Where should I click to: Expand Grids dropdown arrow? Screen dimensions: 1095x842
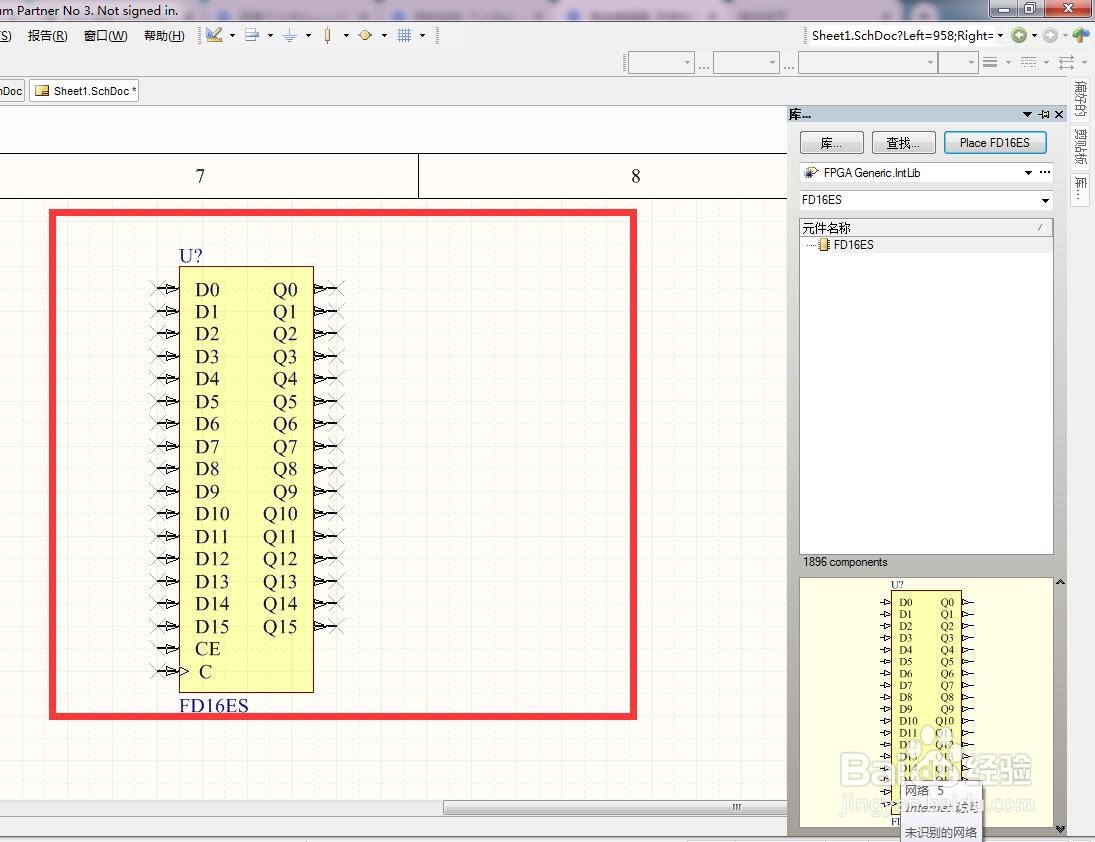422,35
